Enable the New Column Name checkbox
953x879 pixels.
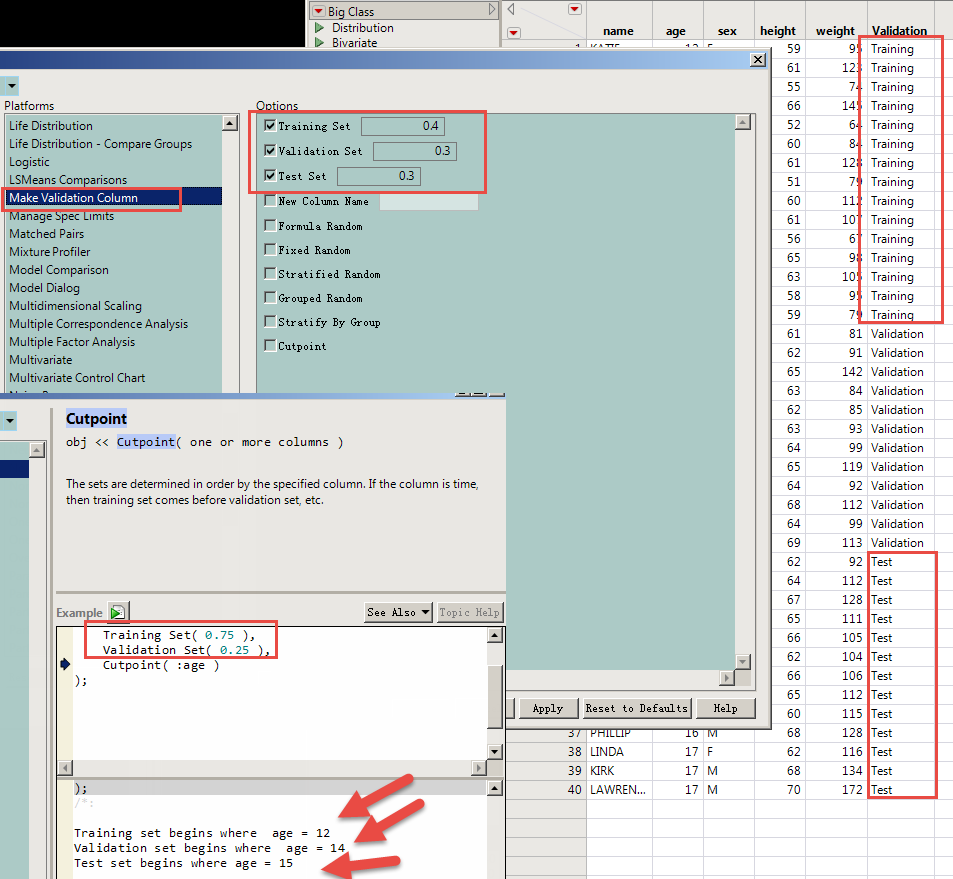coord(270,201)
